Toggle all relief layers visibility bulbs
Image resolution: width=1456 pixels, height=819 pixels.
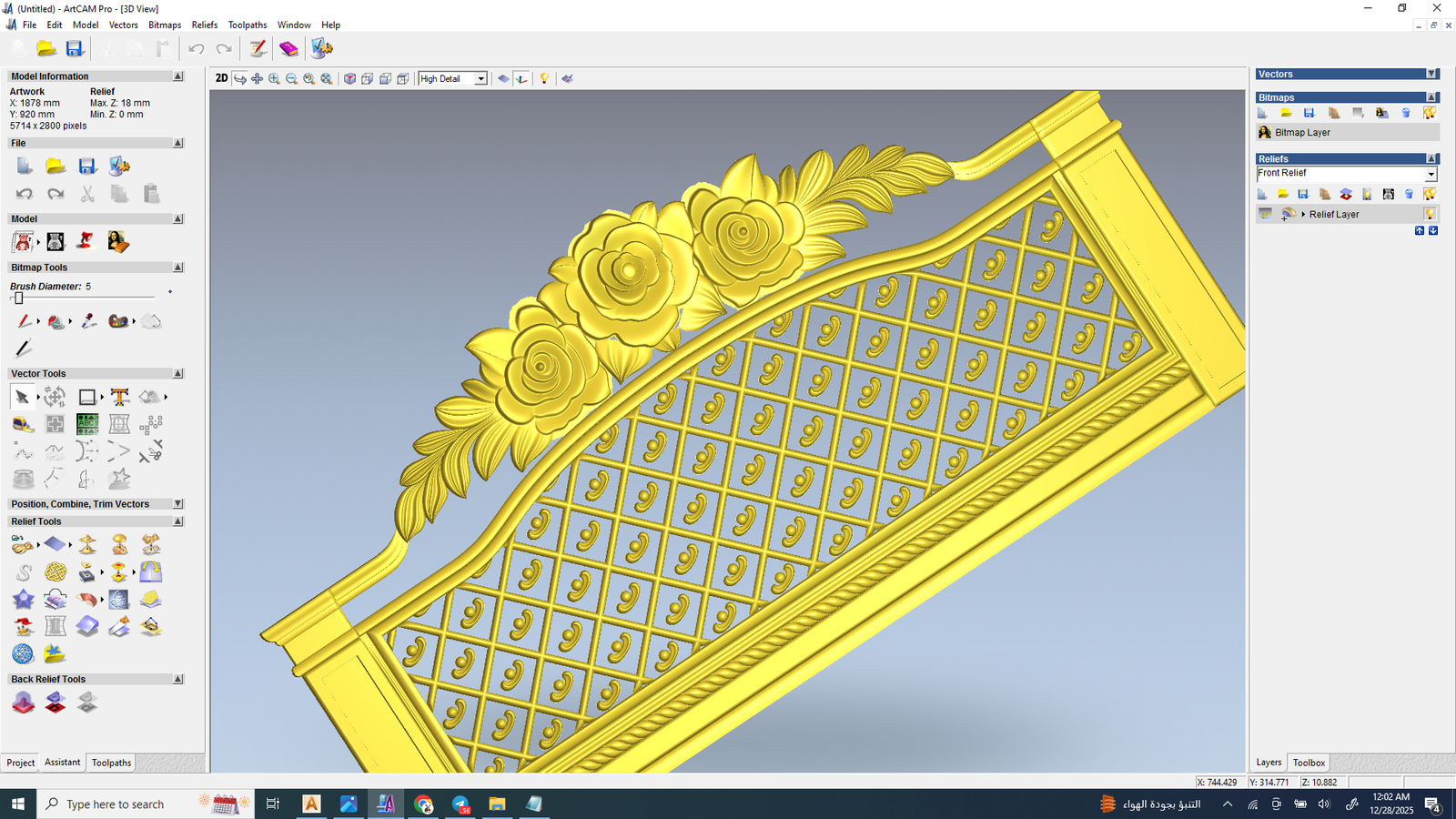[1430, 194]
